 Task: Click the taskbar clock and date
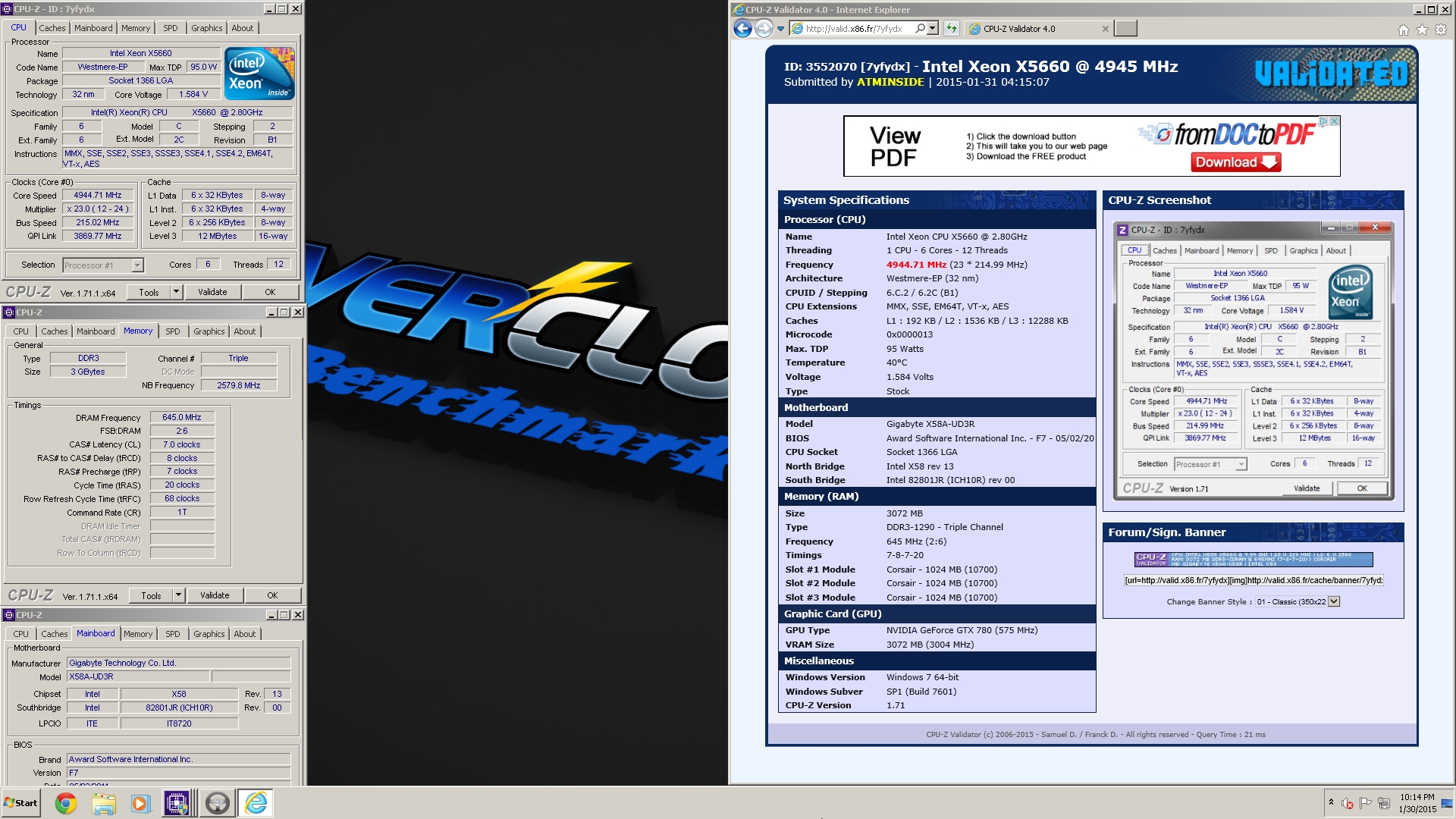click(1417, 803)
